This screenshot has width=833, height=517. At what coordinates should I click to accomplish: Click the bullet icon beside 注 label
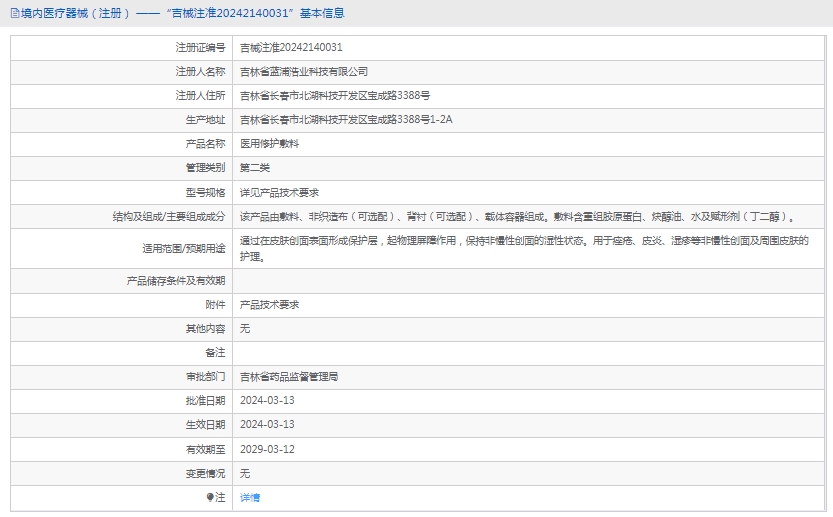[210, 497]
